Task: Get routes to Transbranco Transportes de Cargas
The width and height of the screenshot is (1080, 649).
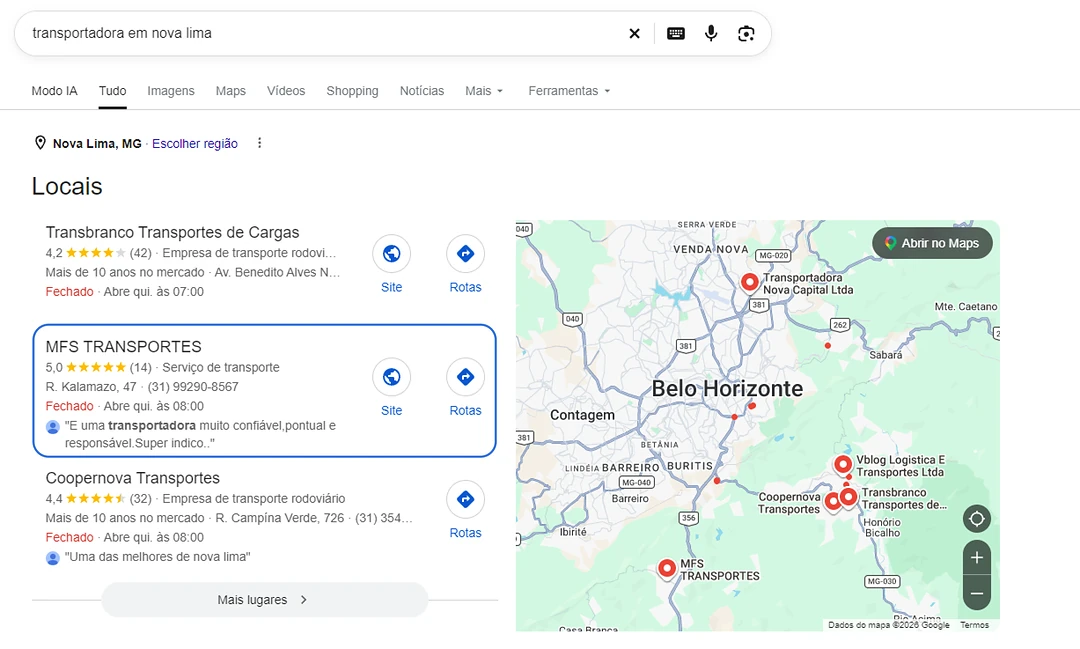Action: (x=465, y=254)
